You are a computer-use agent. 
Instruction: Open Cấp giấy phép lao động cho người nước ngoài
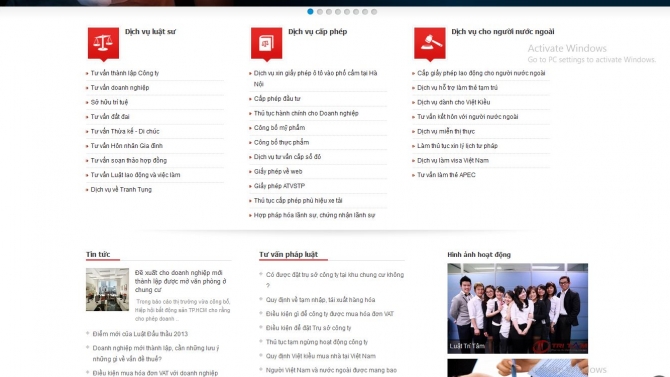481,73
